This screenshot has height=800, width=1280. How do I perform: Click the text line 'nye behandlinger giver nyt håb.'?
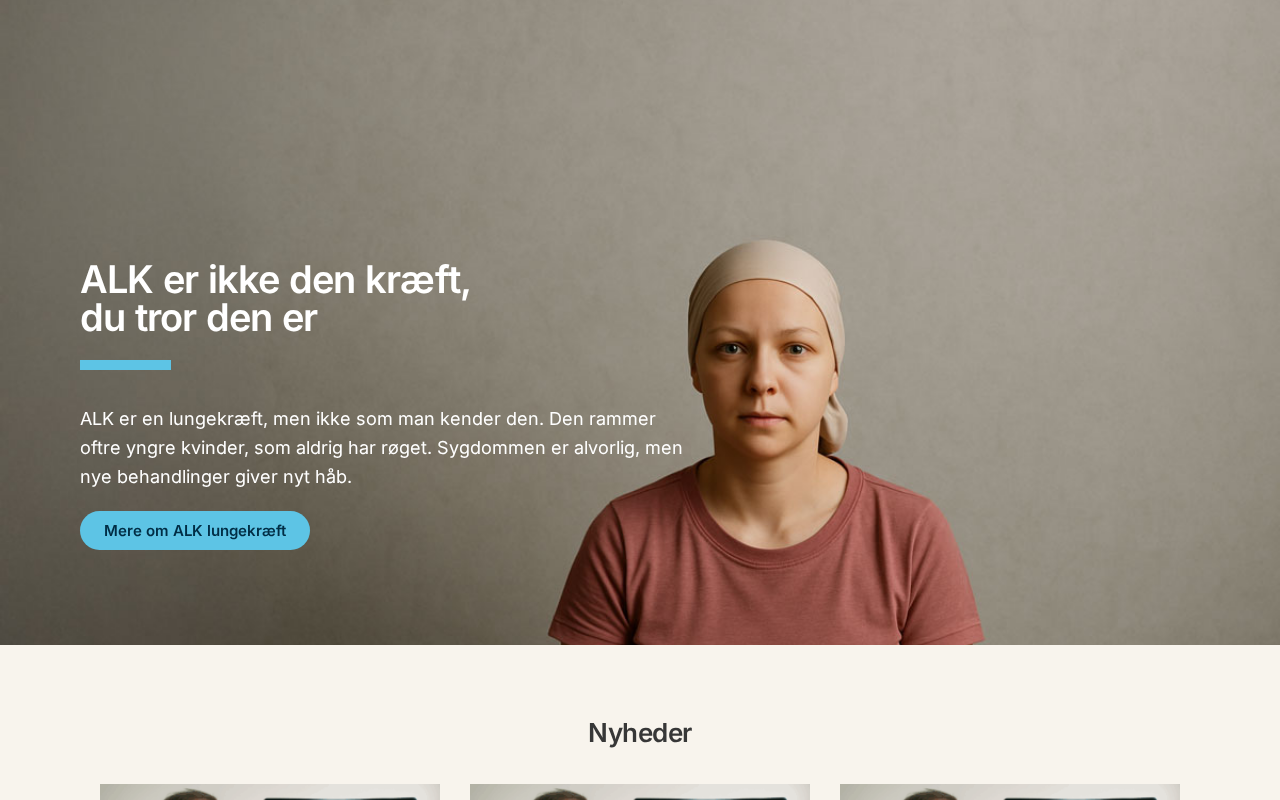(x=216, y=477)
